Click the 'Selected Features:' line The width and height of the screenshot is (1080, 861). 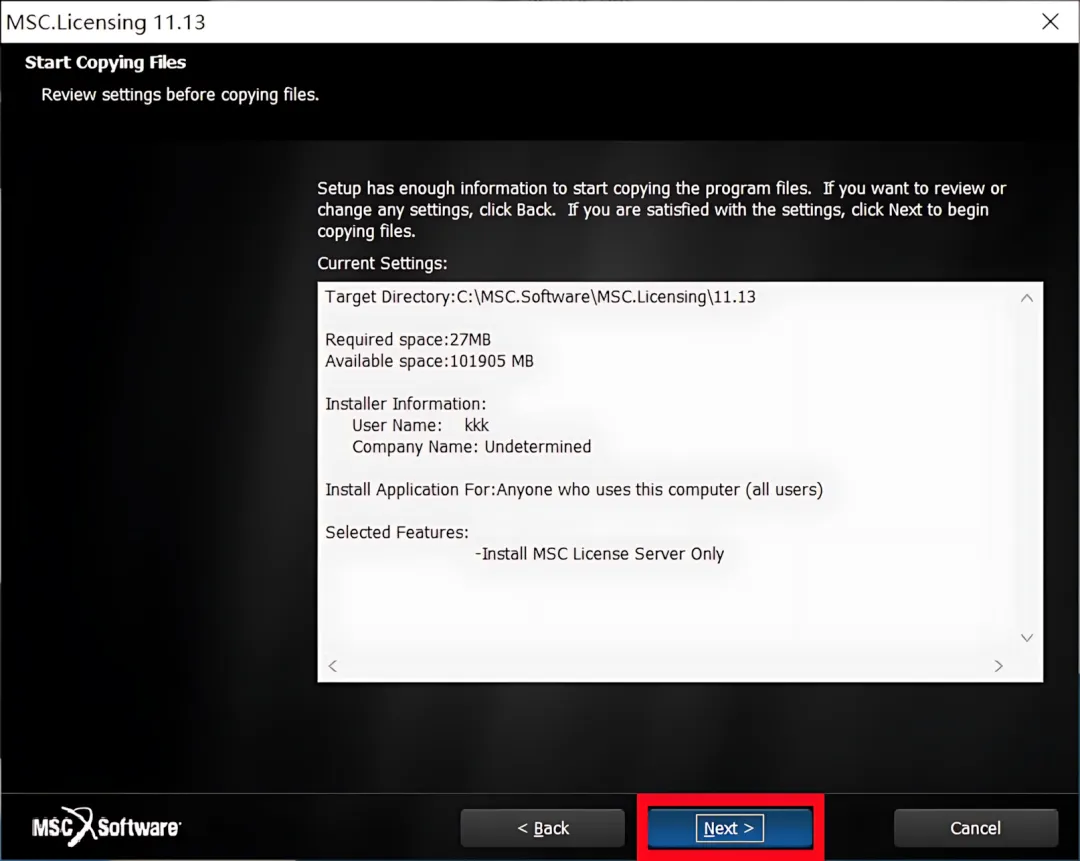coord(397,532)
